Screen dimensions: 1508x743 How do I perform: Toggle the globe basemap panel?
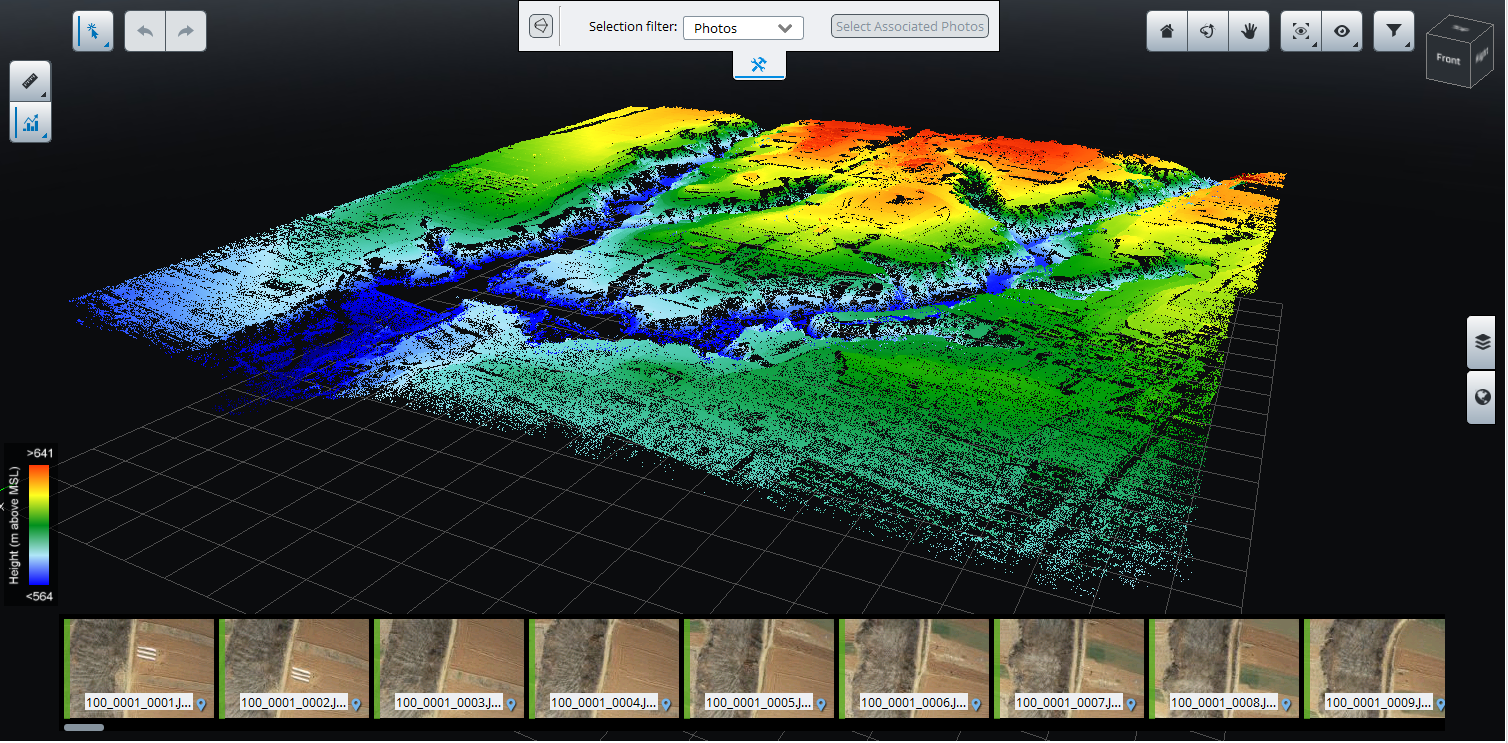pyautogui.click(x=1481, y=398)
